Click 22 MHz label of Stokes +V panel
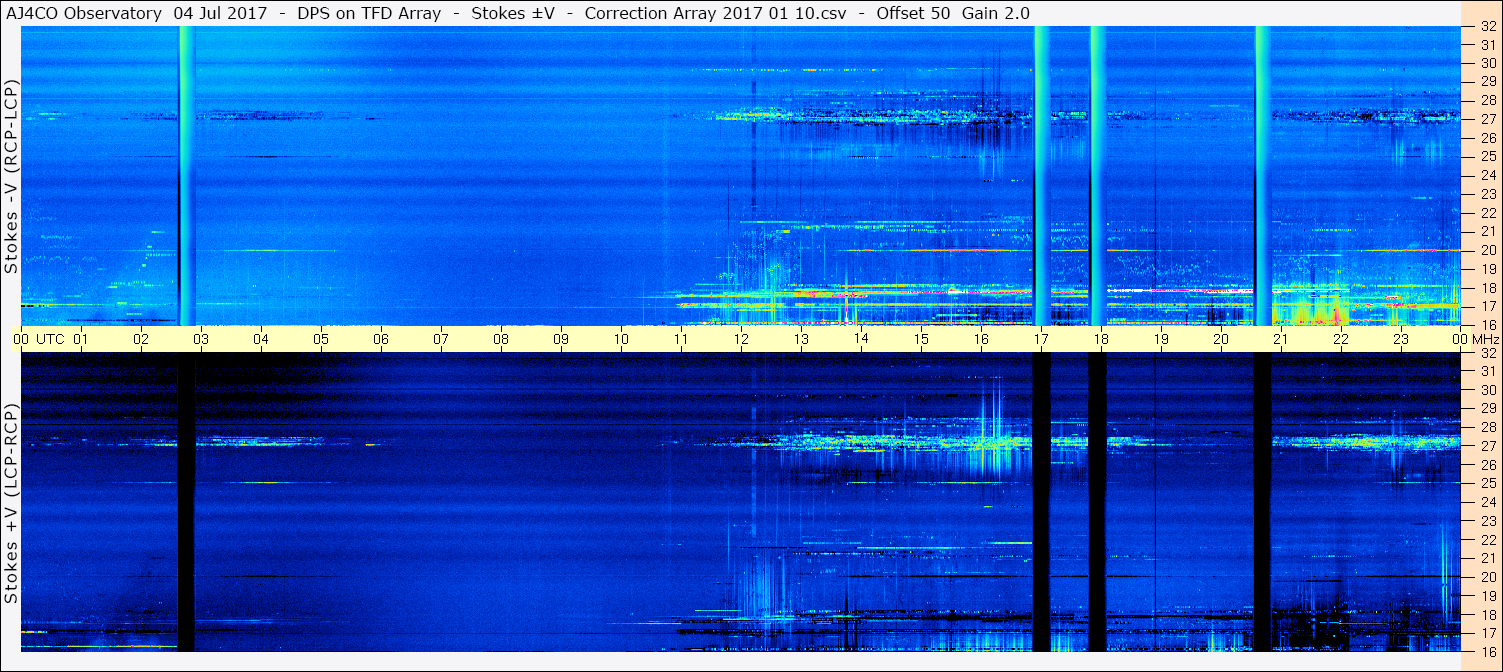The image size is (1503, 672). click(x=1487, y=540)
